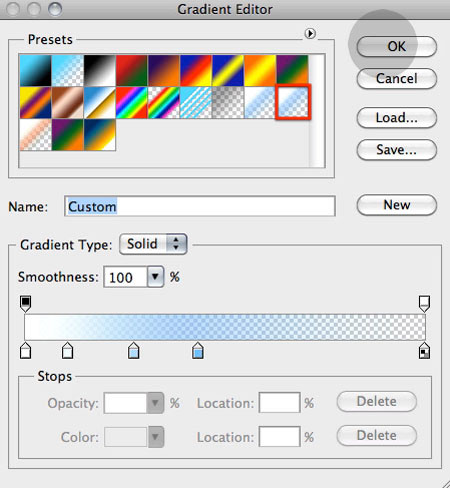The height and width of the screenshot is (488, 450).
Task: Select the leftmost white color stop
Action: pyautogui.click(x=25, y=350)
